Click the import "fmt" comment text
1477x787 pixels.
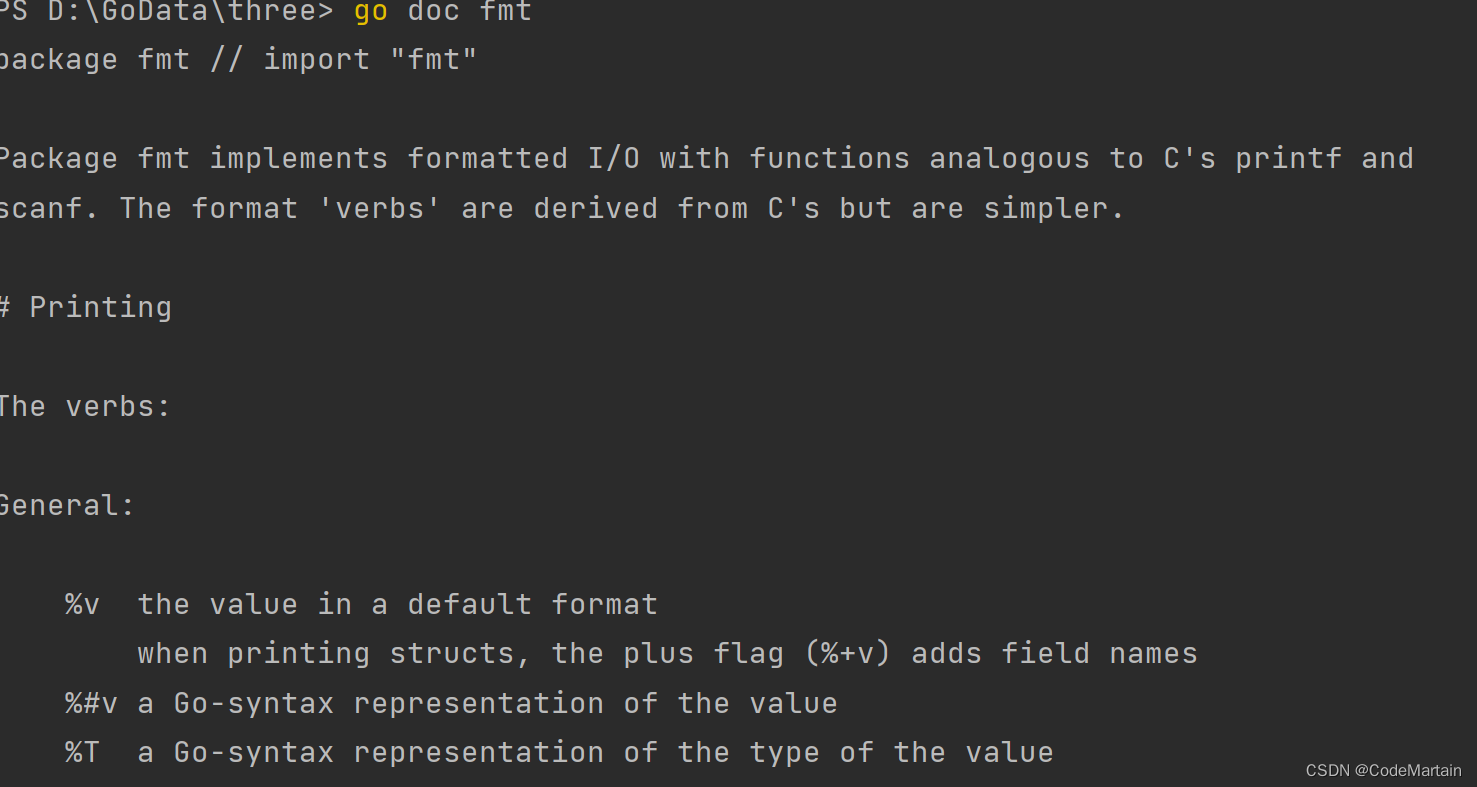point(370,60)
